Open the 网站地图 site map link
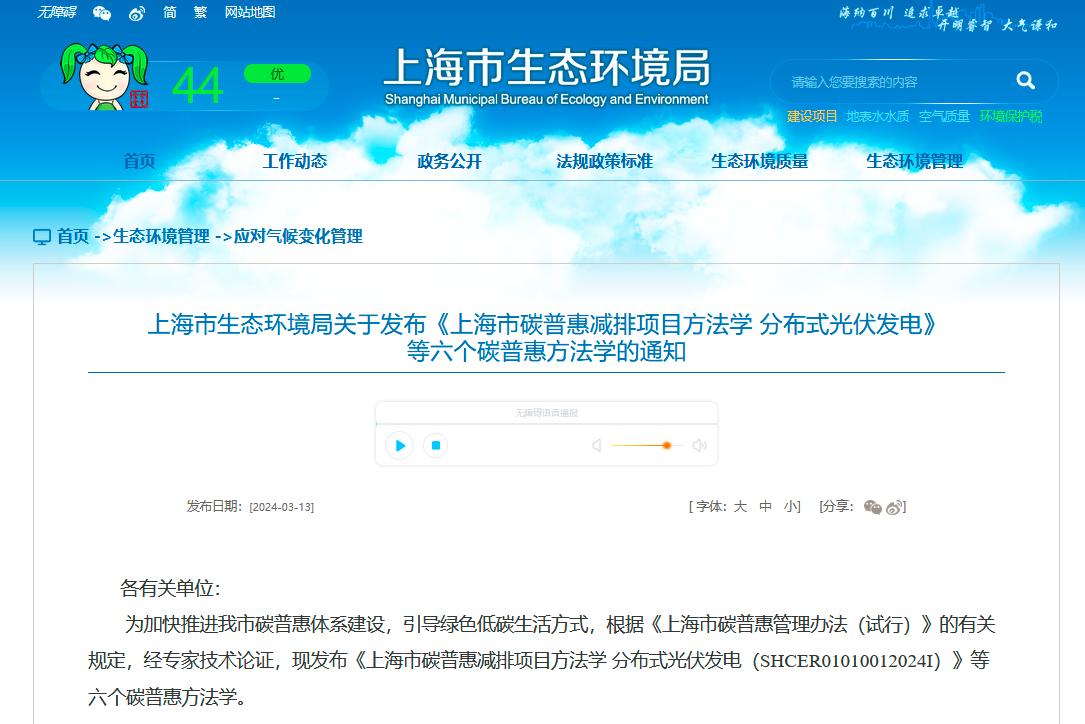Screen dimensions: 1085x724 point(250,12)
